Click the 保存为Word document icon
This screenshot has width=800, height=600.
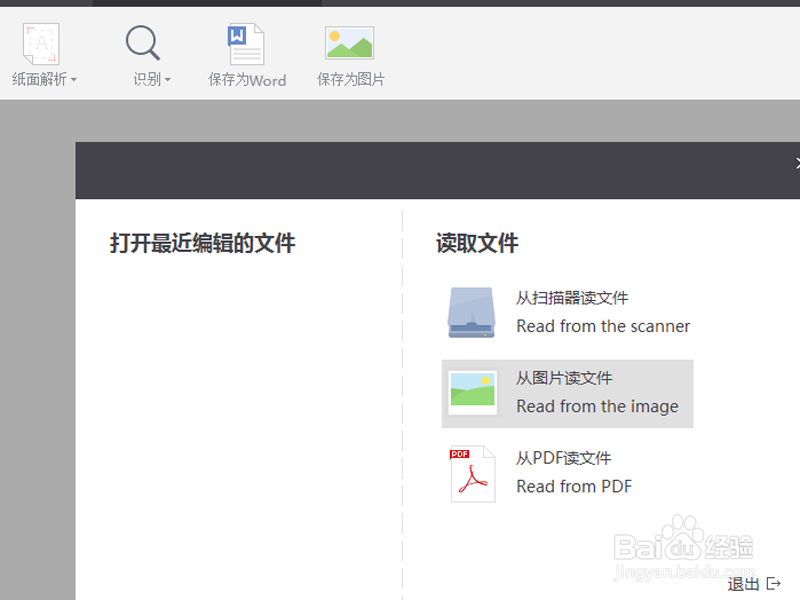tap(246, 44)
